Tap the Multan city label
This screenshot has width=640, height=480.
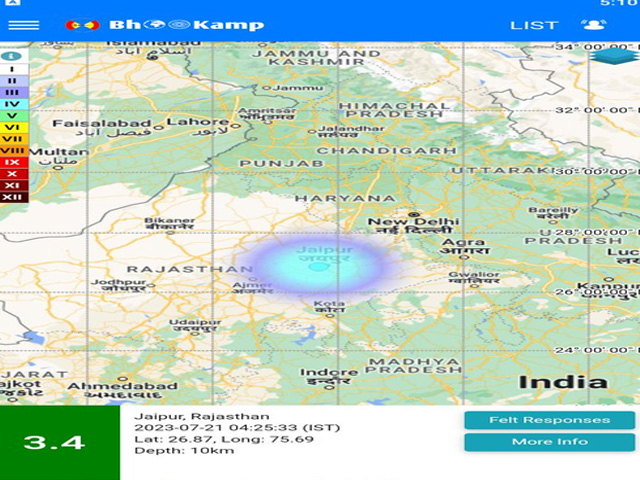tap(59, 156)
